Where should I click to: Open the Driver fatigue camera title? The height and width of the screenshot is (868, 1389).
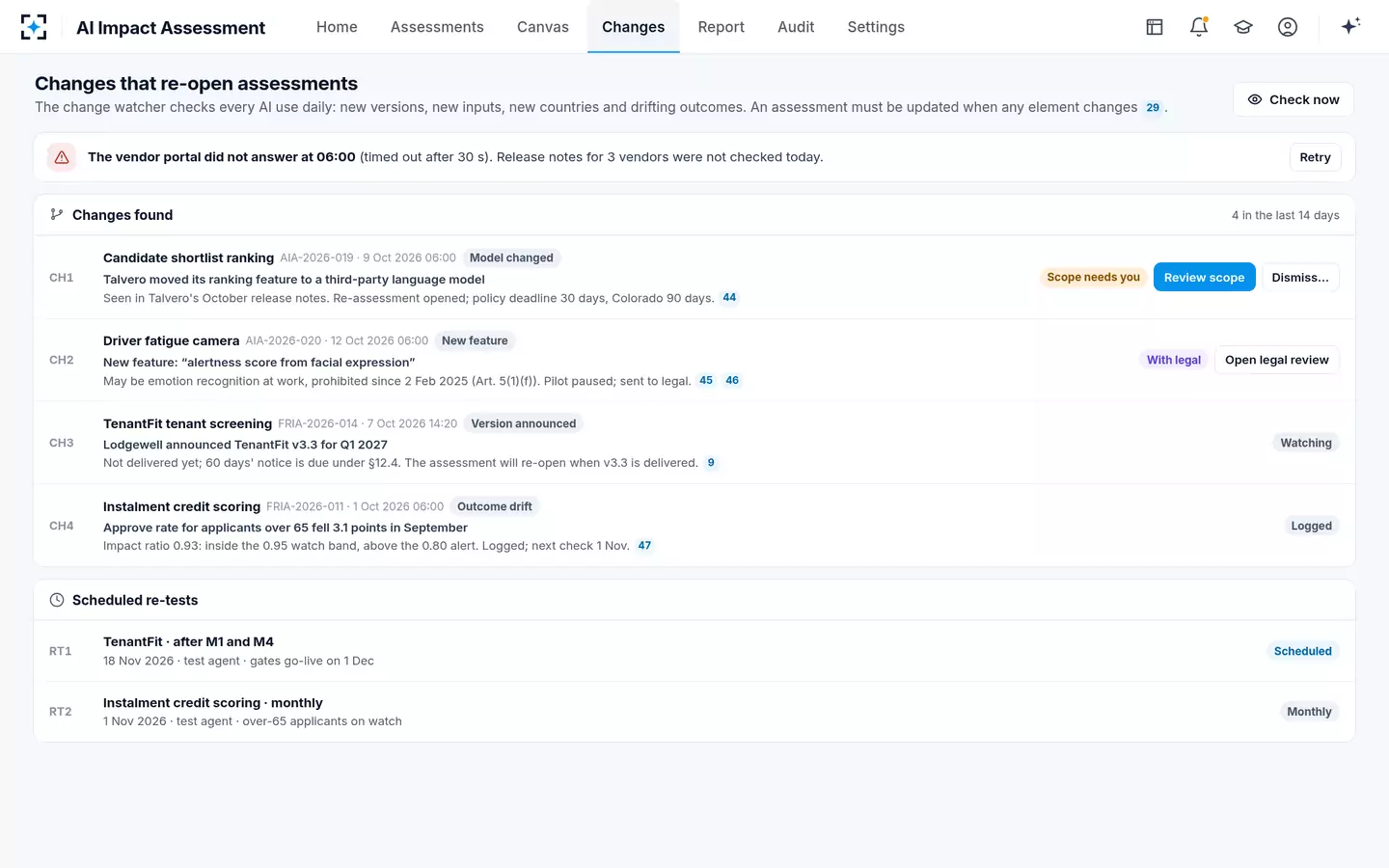[x=171, y=340]
